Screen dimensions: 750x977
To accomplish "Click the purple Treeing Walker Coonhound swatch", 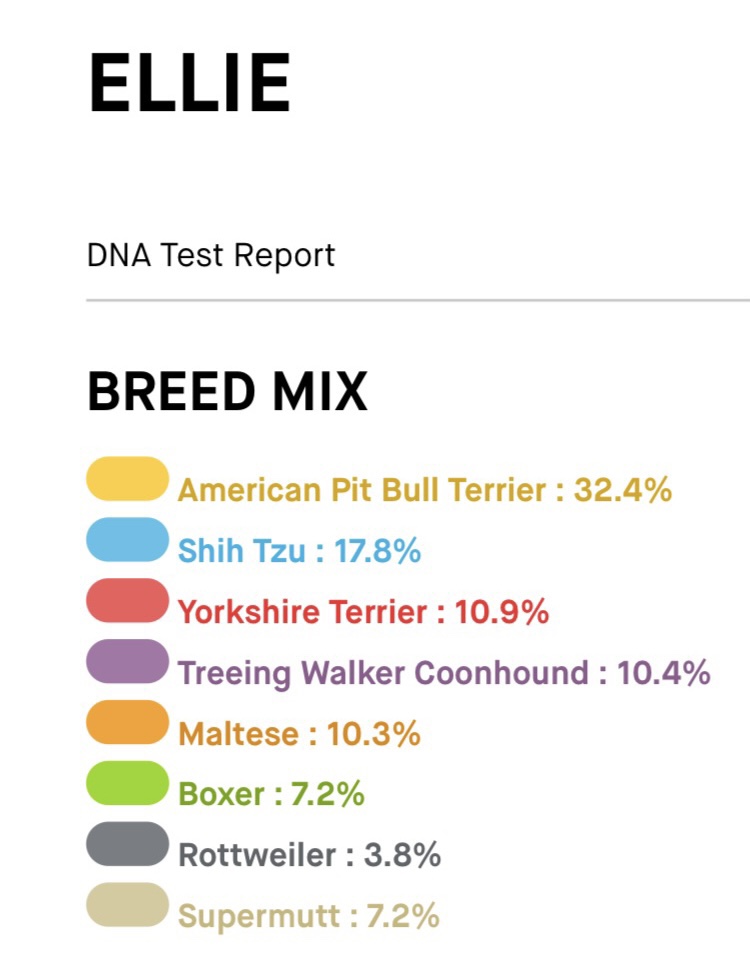I will click(x=127, y=662).
